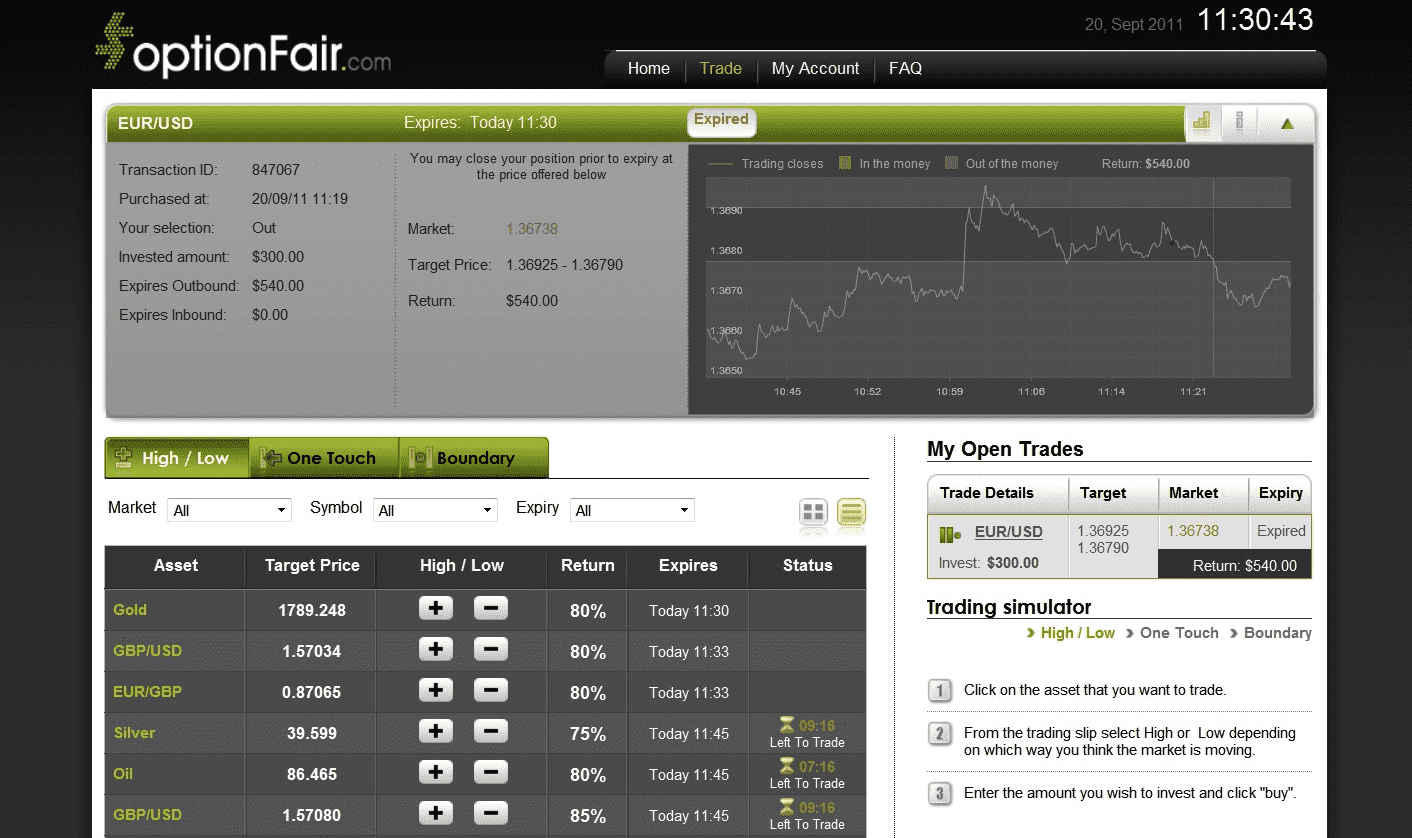Click the Status column header
This screenshot has height=838, width=1412.
(x=808, y=566)
